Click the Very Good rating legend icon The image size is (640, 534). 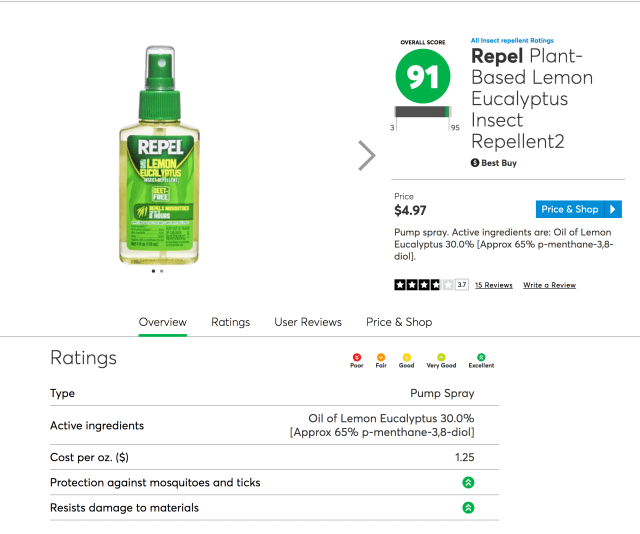pos(441,357)
